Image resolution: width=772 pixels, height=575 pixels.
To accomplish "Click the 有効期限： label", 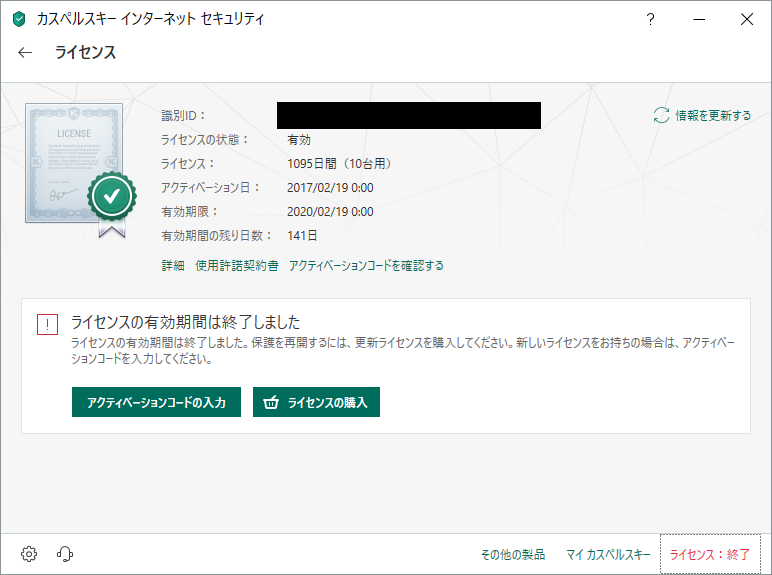I will pyautogui.click(x=190, y=212).
